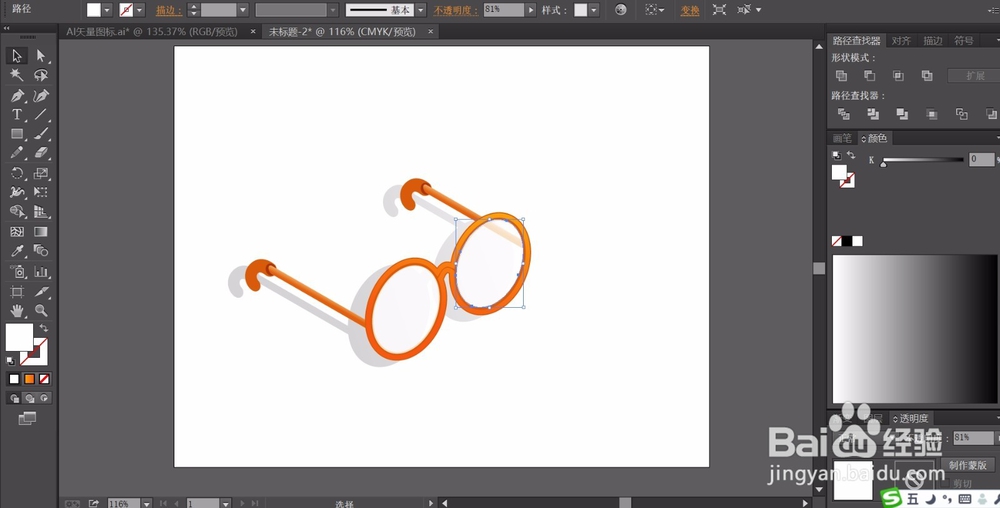Choose the Scale tool
The image size is (1000, 508).
tap(41, 173)
